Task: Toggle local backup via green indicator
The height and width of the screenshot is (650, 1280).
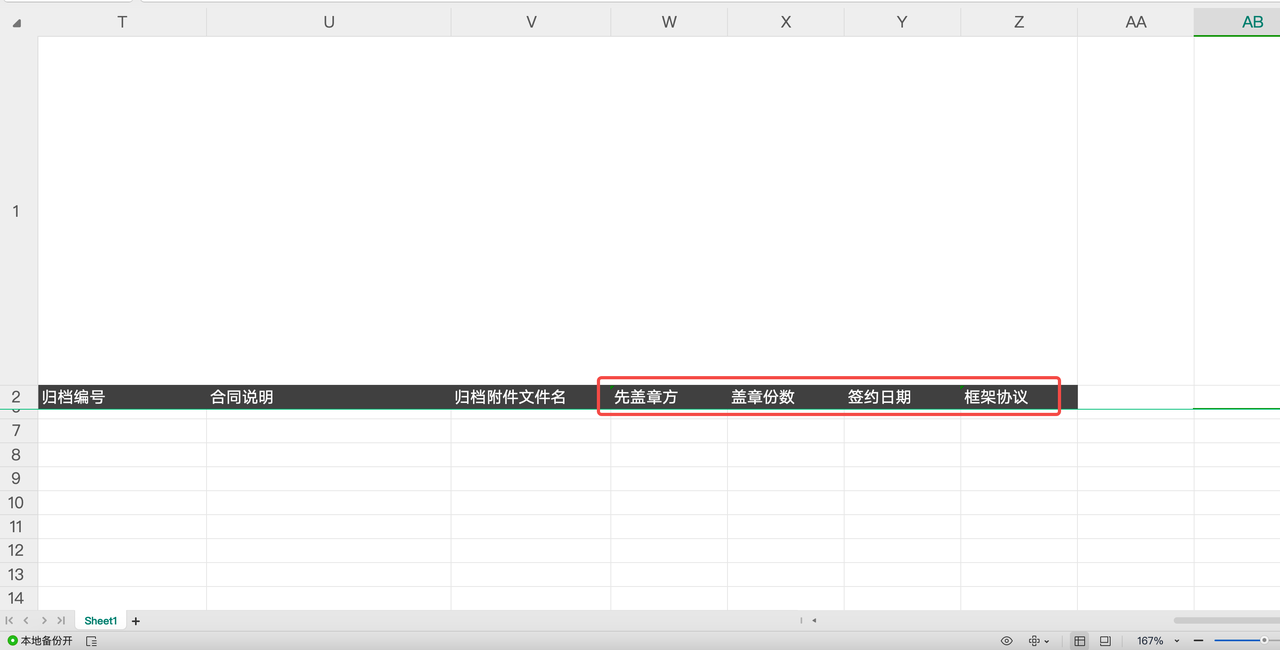Action: [13, 640]
